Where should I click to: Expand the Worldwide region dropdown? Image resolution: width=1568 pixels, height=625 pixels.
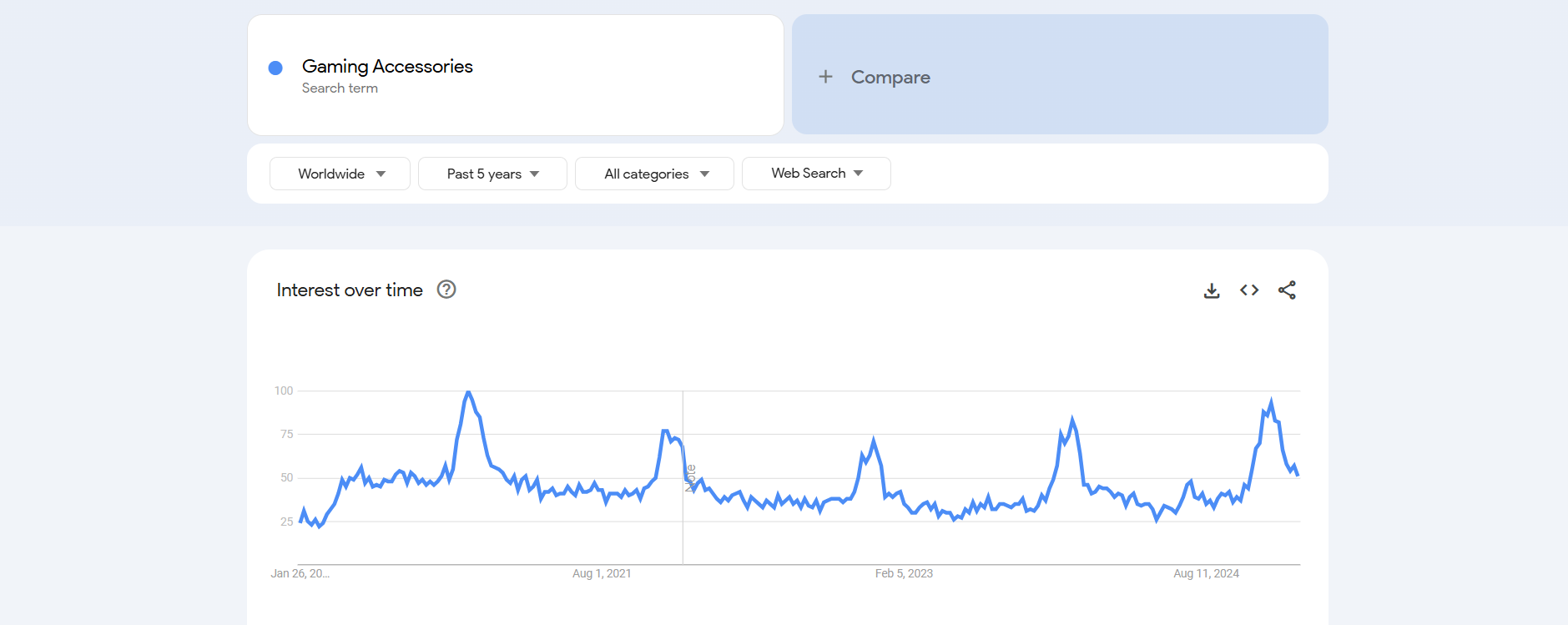tap(340, 174)
